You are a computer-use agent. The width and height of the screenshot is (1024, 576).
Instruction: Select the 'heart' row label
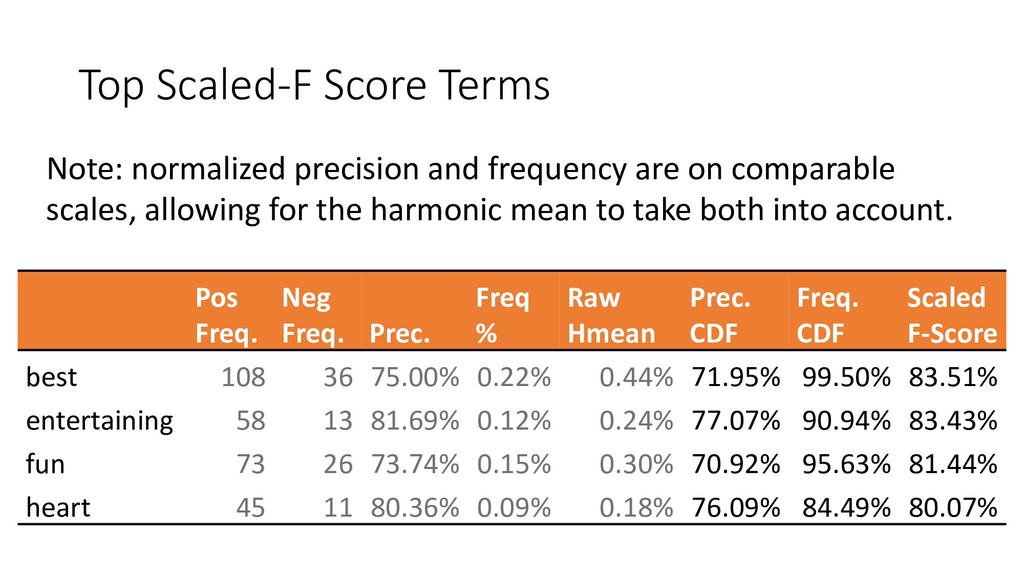tap(58, 507)
